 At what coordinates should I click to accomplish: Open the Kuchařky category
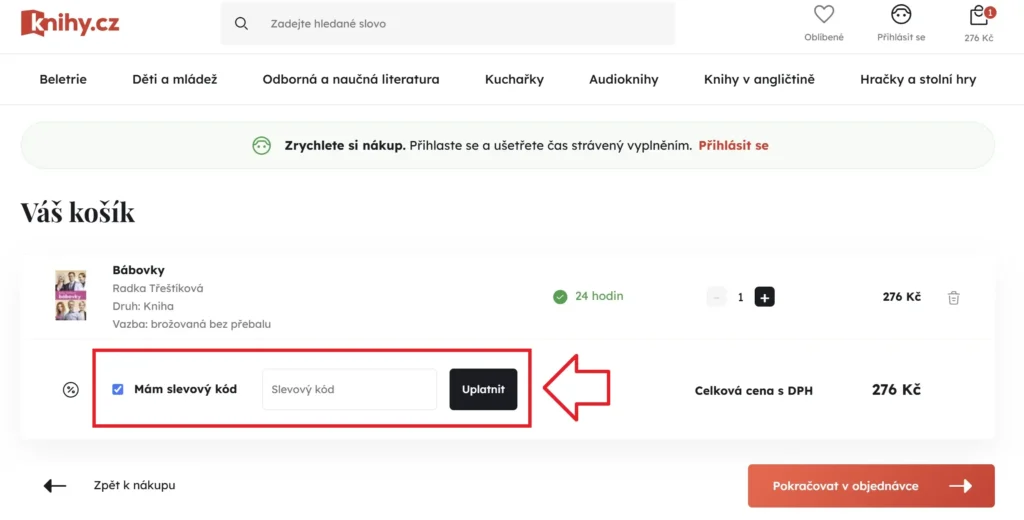coord(514,80)
